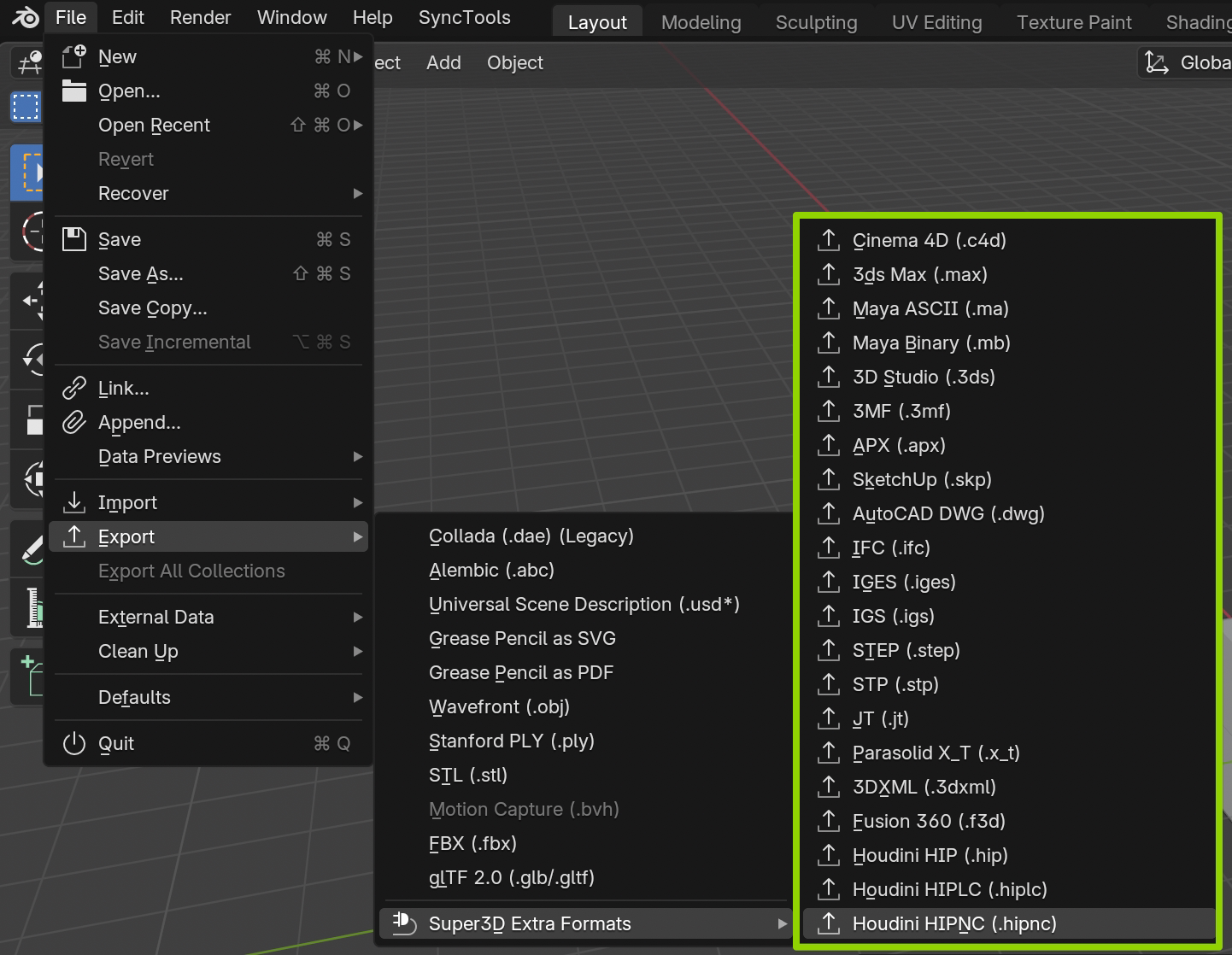The width and height of the screenshot is (1232, 955).
Task: Click the transform orientation icon beside Global
Action: [1157, 62]
